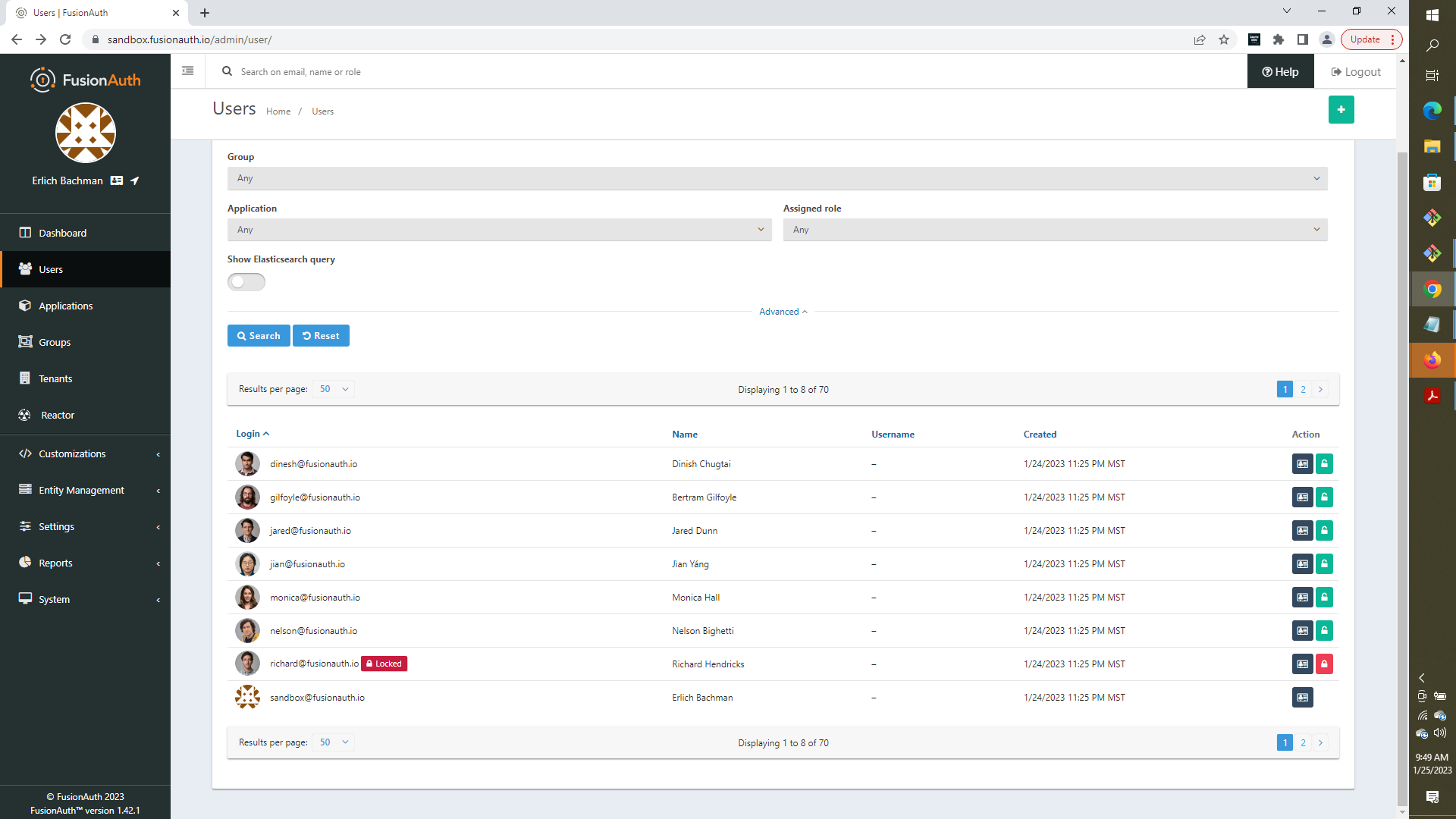The image size is (1456, 819).
Task: Unlock richard@fusionauth.io using the red lock icon
Action: click(1324, 664)
